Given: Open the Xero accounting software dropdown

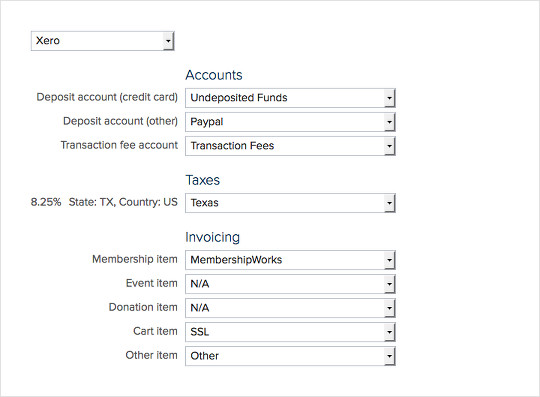Looking at the screenshot, I should [x=102, y=41].
